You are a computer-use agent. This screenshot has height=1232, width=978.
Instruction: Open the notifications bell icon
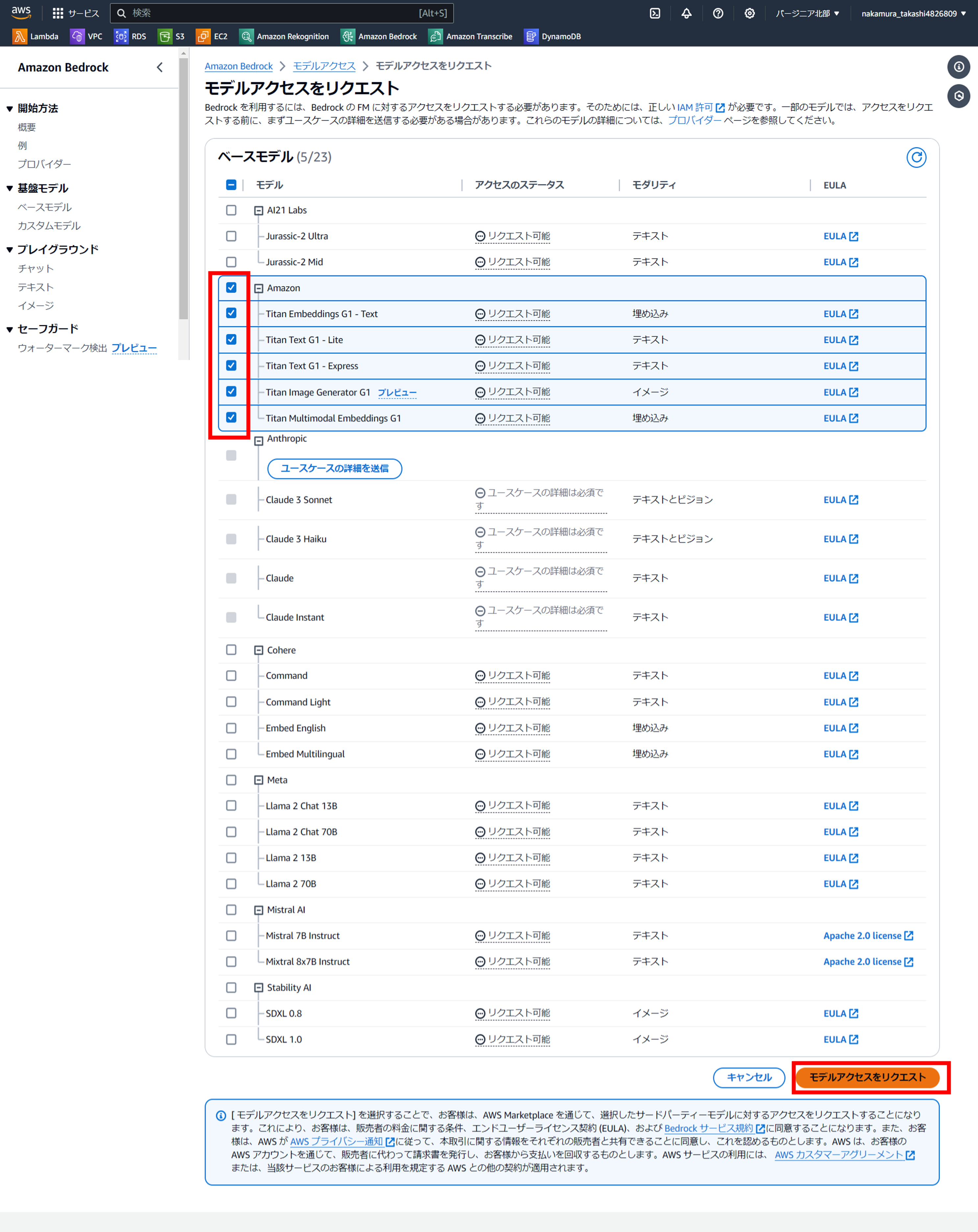click(x=686, y=13)
